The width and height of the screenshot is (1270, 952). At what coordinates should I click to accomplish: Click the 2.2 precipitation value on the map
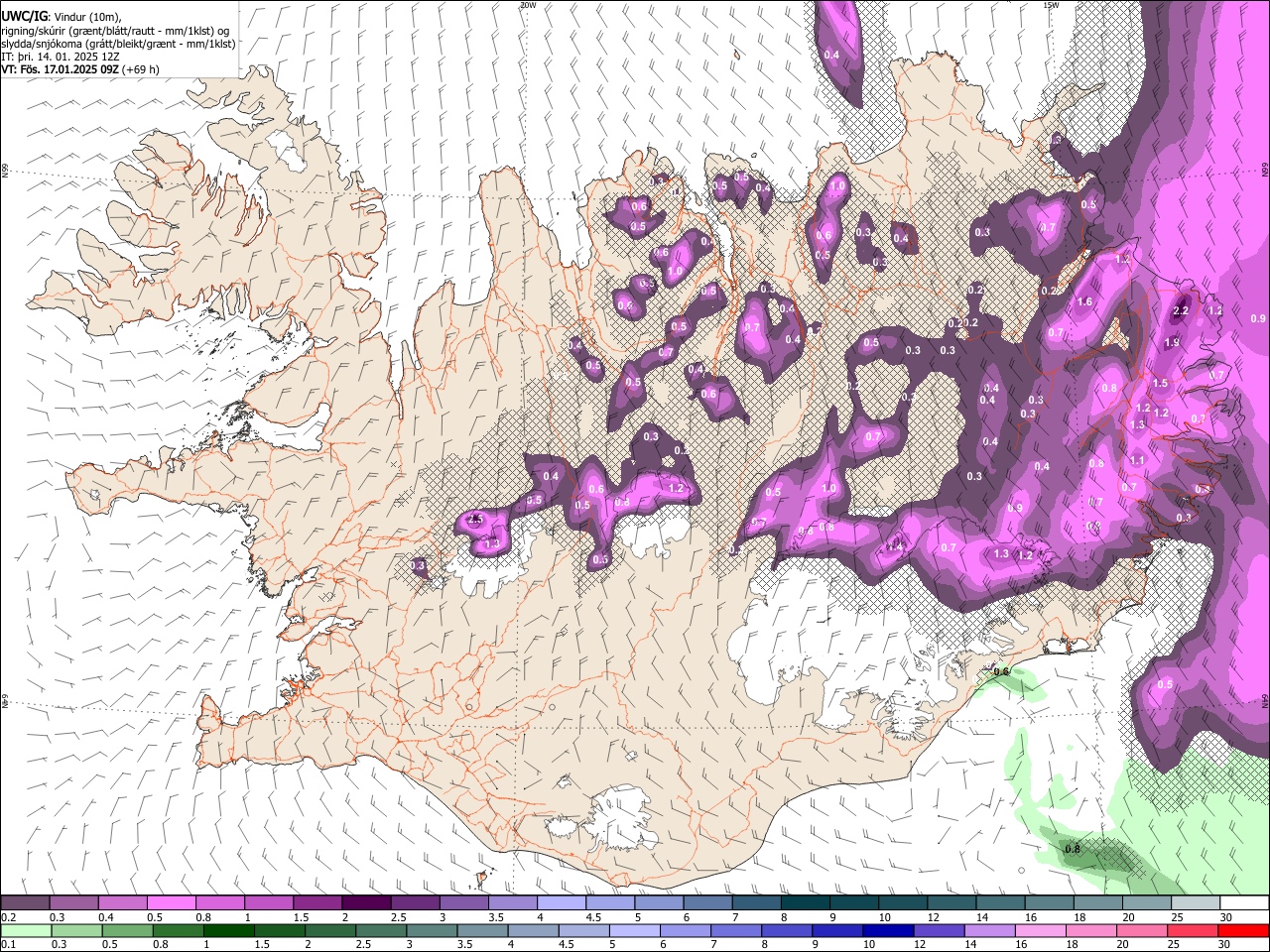1181,310
